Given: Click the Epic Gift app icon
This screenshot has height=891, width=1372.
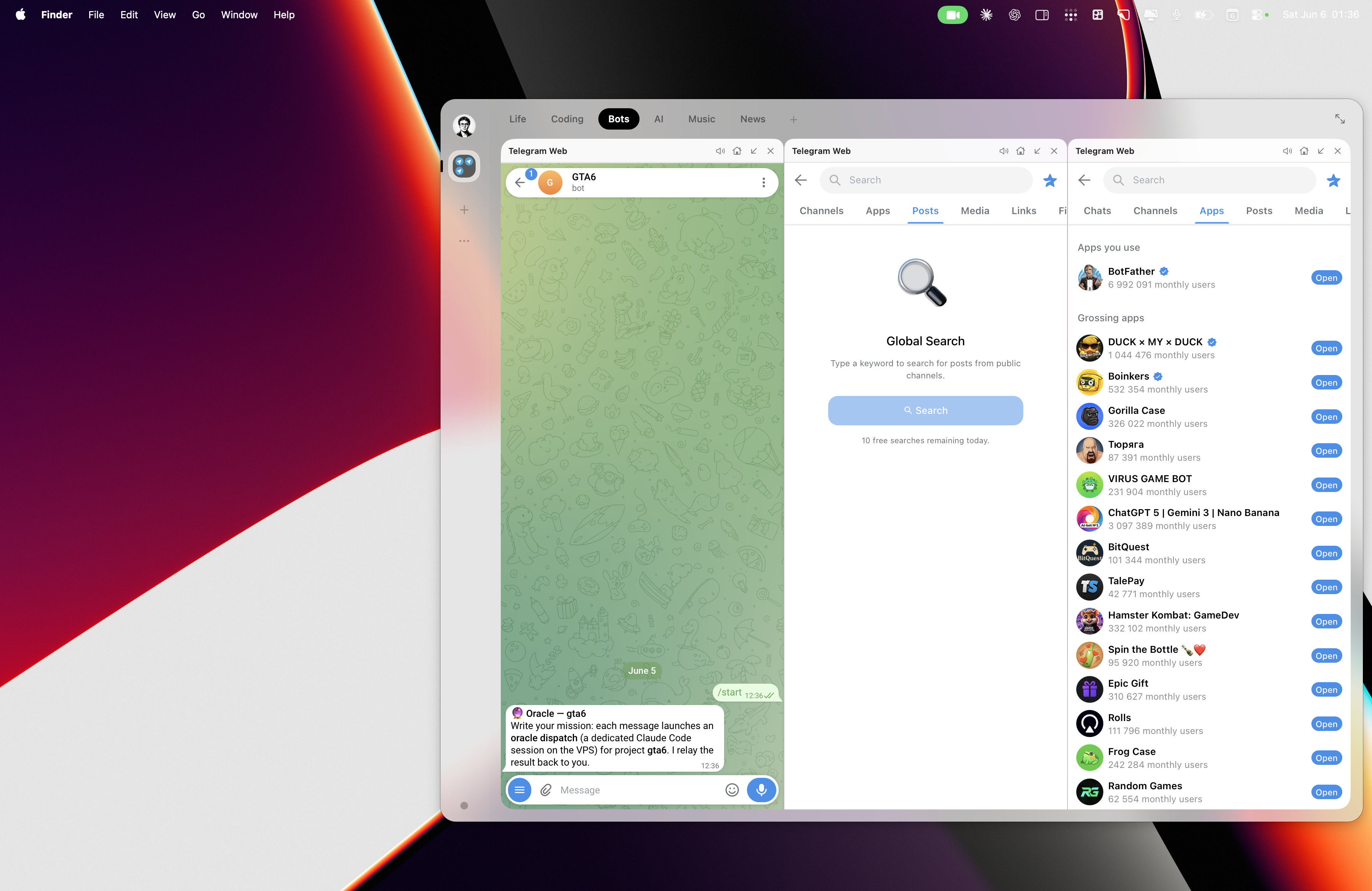Looking at the screenshot, I should [1090, 690].
